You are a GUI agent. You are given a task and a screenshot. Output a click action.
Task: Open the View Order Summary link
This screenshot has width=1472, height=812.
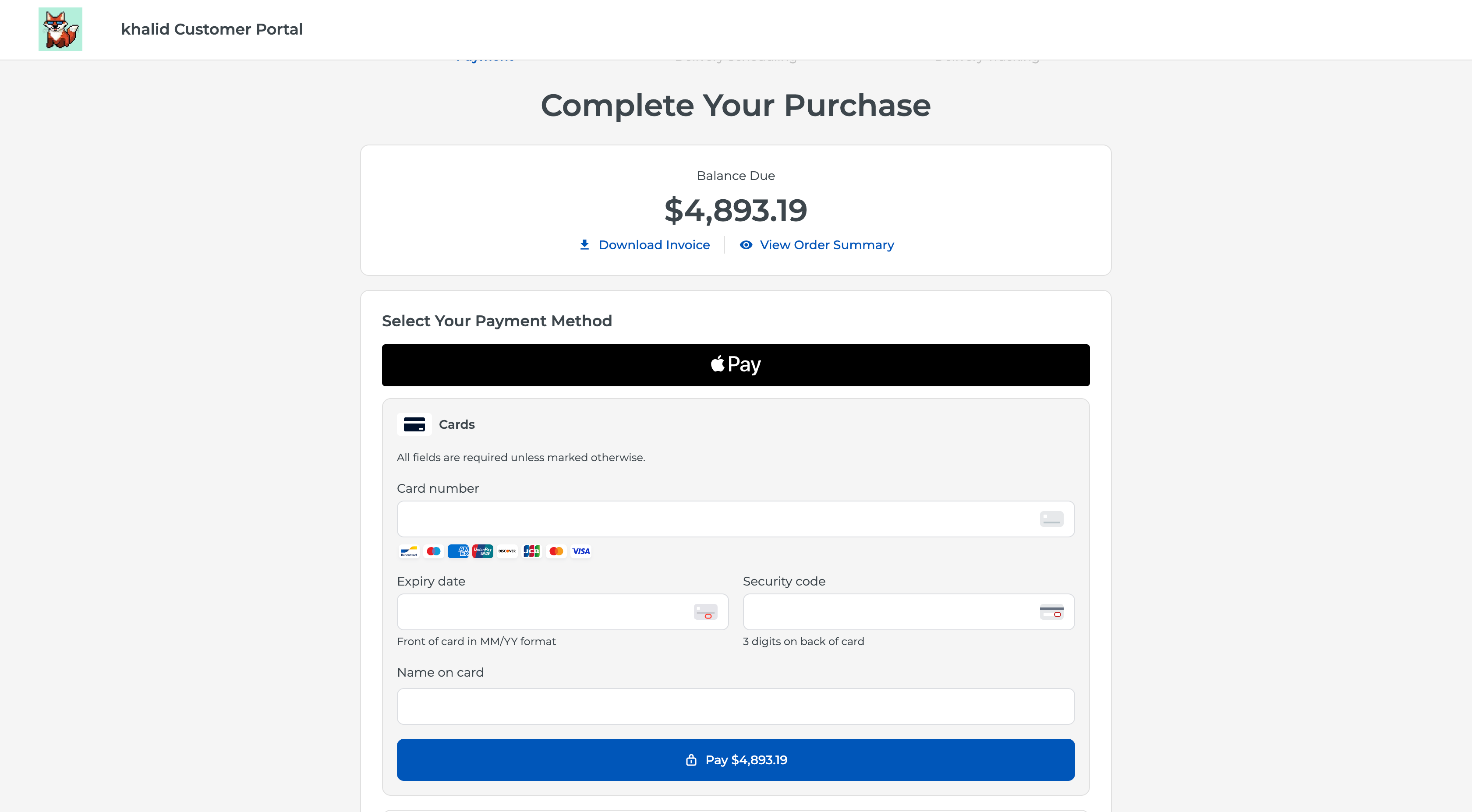[x=827, y=244]
